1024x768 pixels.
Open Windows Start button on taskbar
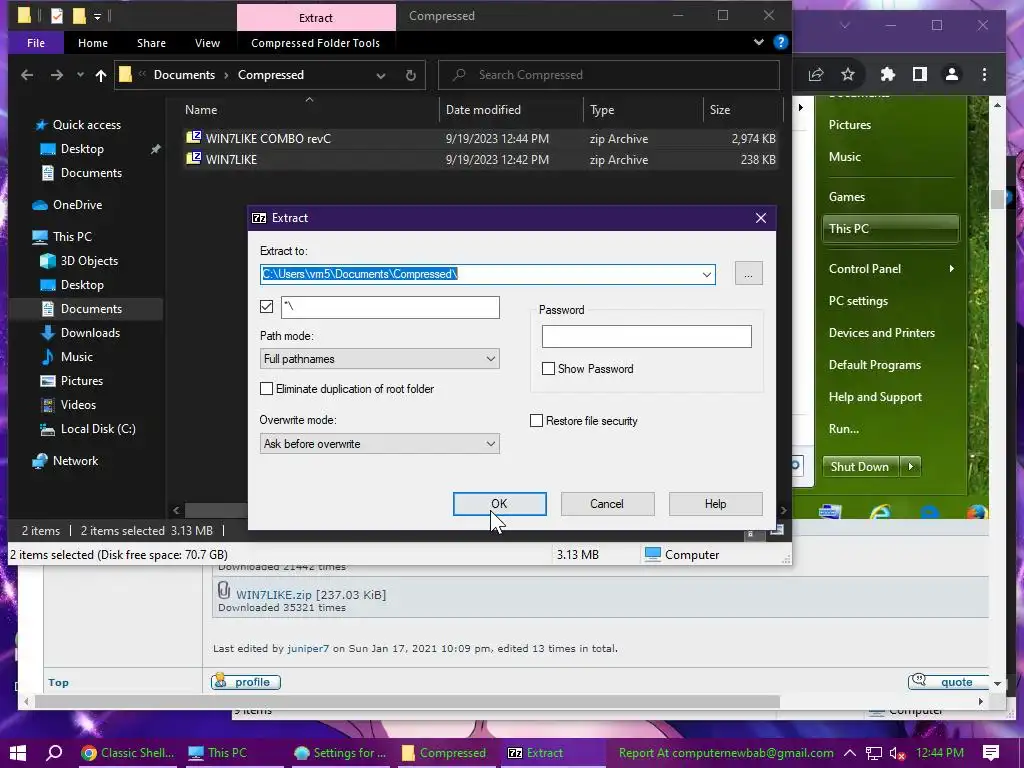click(18, 753)
